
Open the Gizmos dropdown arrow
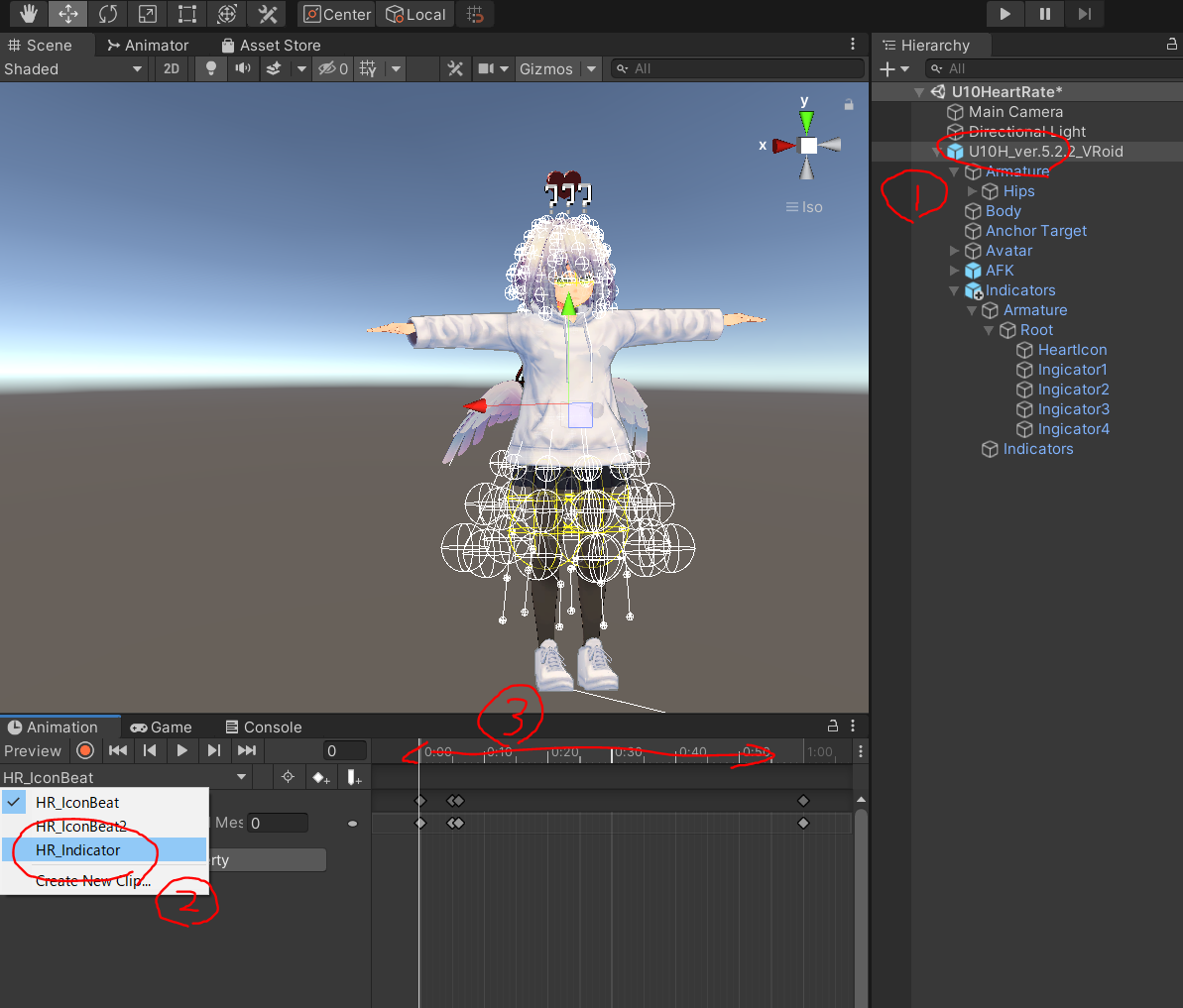591,68
